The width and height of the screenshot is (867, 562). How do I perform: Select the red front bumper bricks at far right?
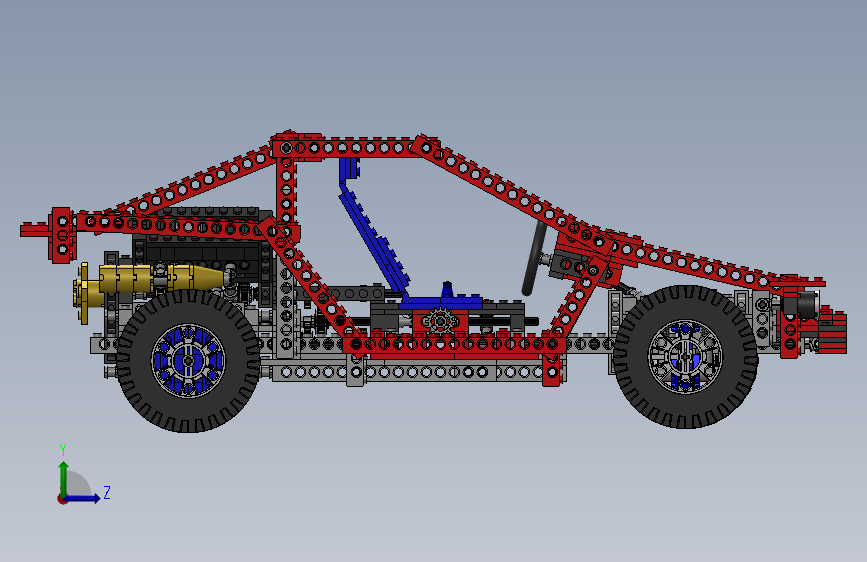pos(832,330)
